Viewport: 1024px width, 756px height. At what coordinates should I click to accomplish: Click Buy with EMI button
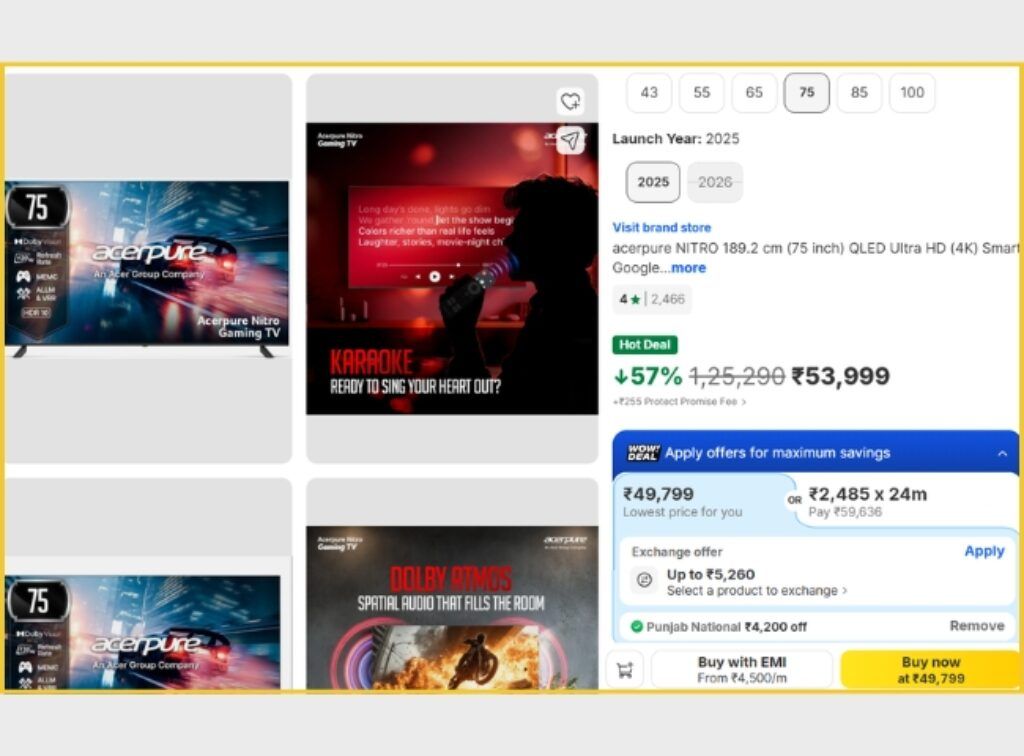click(742, 670)
